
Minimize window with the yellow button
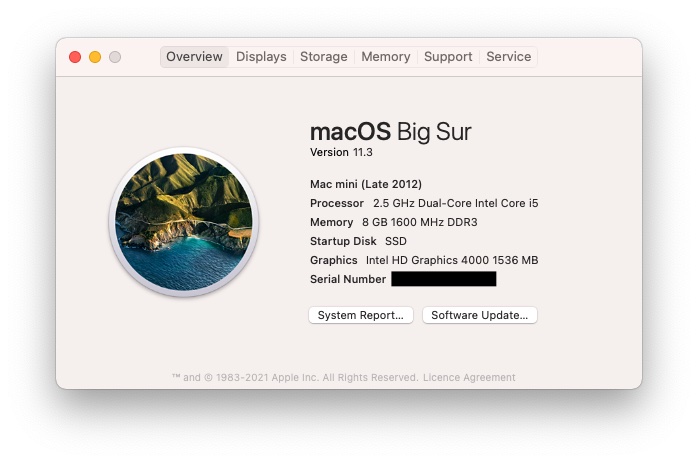pos(95,57)
